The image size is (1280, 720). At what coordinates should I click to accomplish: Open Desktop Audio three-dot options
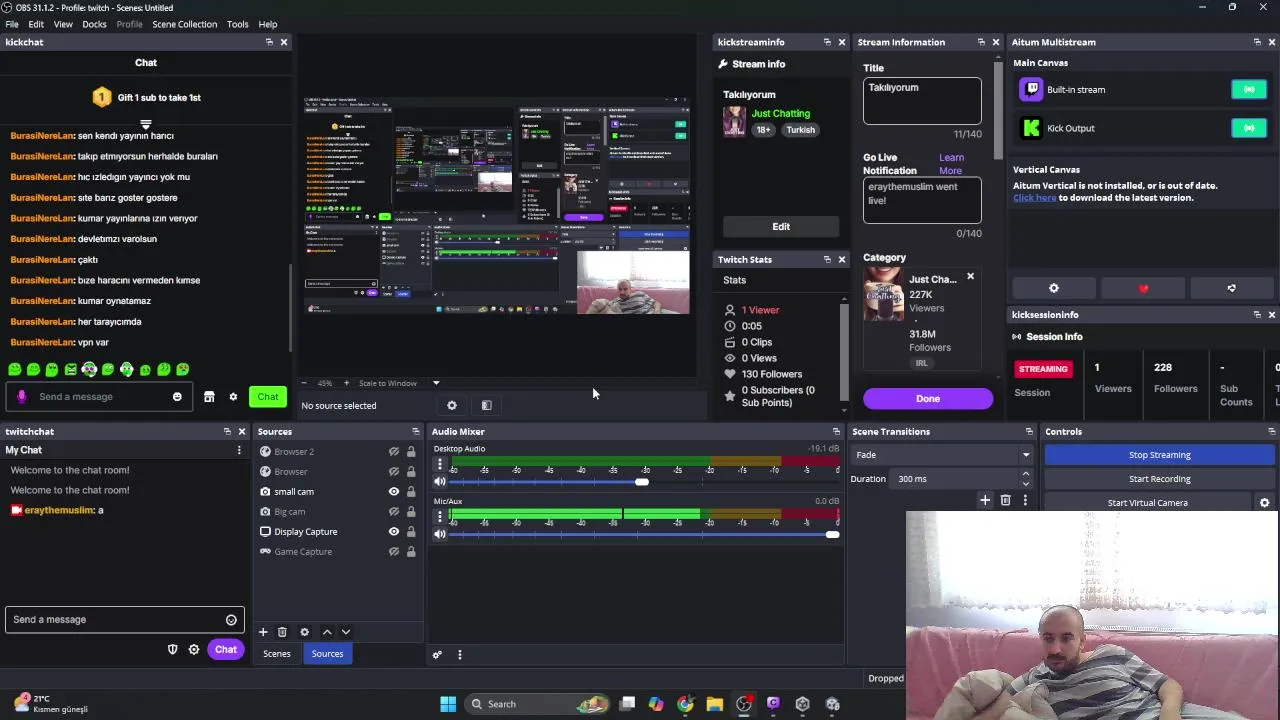coord(439,464)
